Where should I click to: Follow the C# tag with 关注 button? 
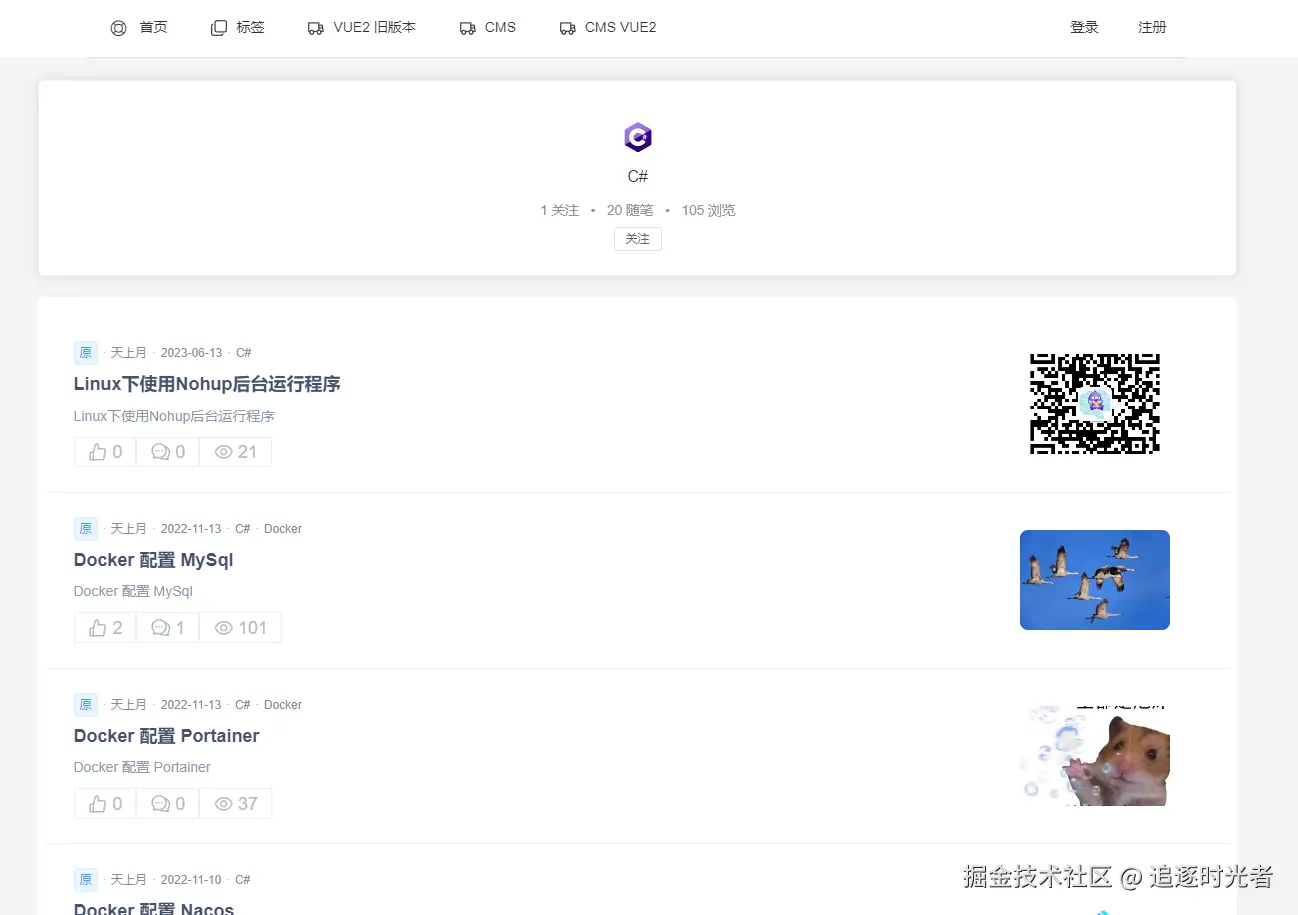click(x=638, y=239)
